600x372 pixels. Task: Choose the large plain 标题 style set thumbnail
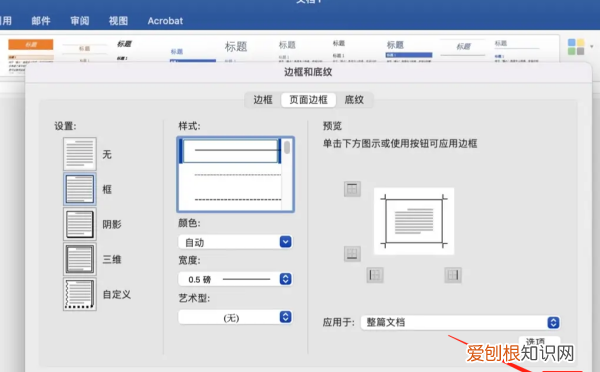[236, 51]
